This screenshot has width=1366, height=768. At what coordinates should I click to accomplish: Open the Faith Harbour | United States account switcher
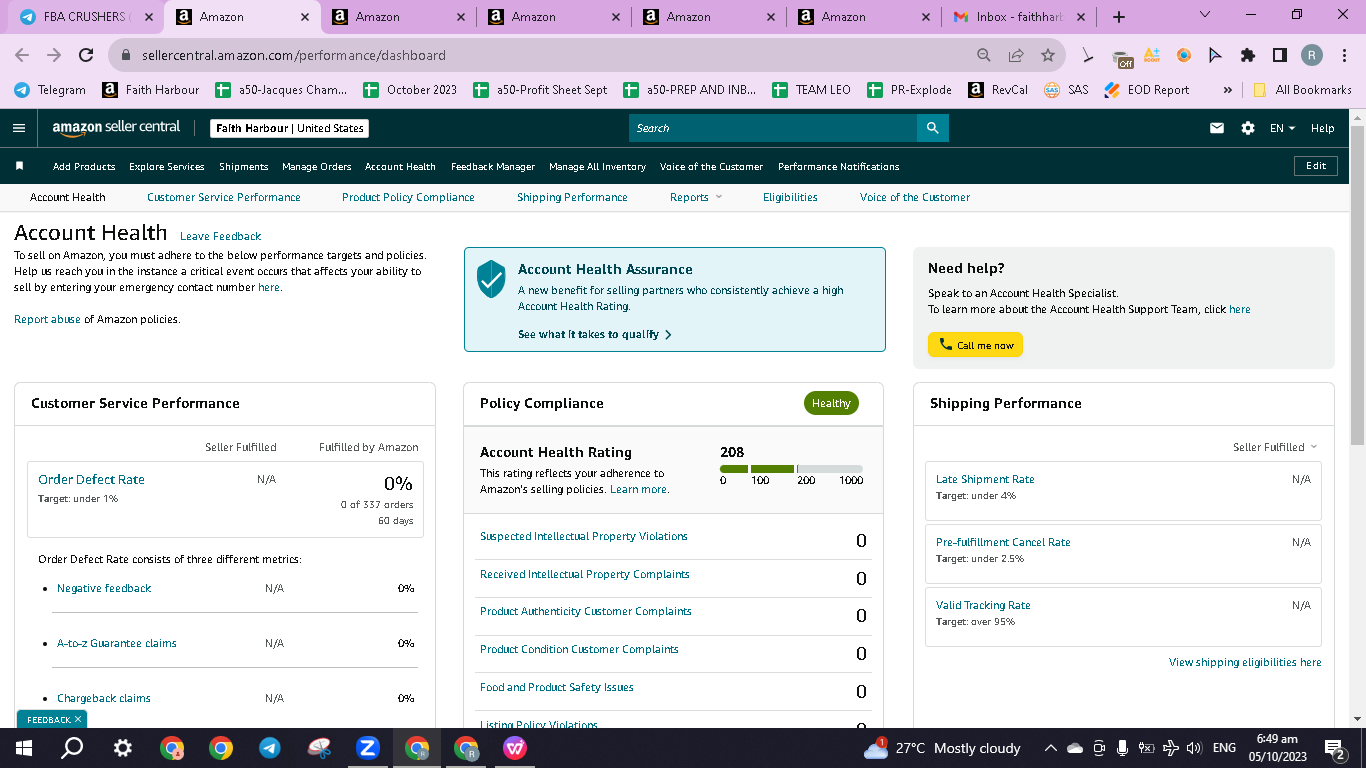pos(290,128)
